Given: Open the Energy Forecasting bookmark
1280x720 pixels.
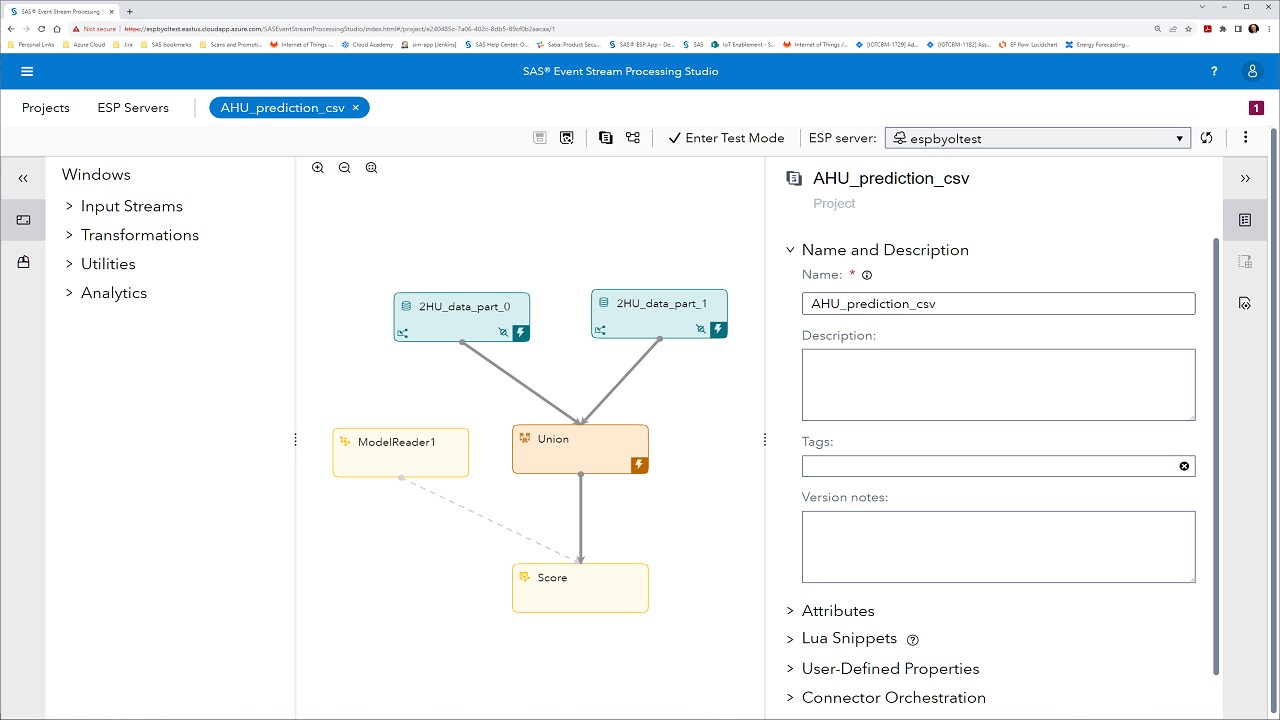Looking at the screenshot, I should (x=1098, y=44).
